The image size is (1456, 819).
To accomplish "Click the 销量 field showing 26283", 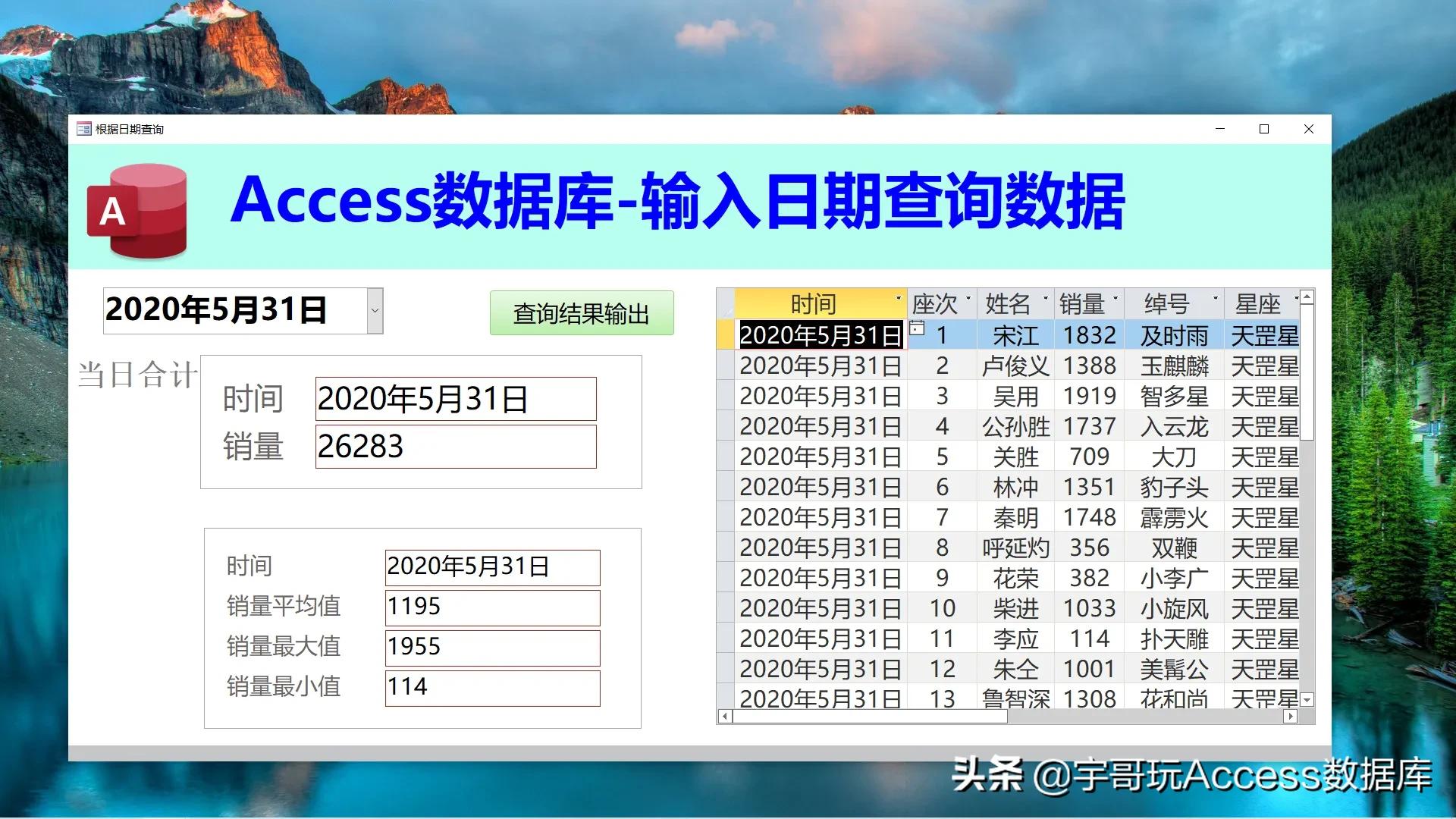I will click(455, 447).
